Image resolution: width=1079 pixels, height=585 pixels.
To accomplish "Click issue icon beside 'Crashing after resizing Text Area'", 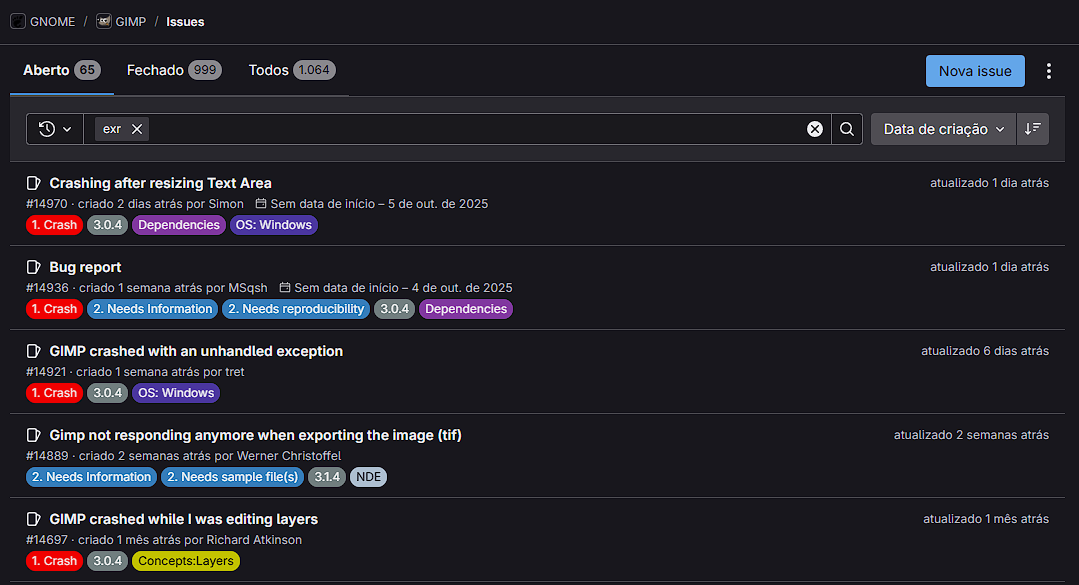I will tap(34, 183).
